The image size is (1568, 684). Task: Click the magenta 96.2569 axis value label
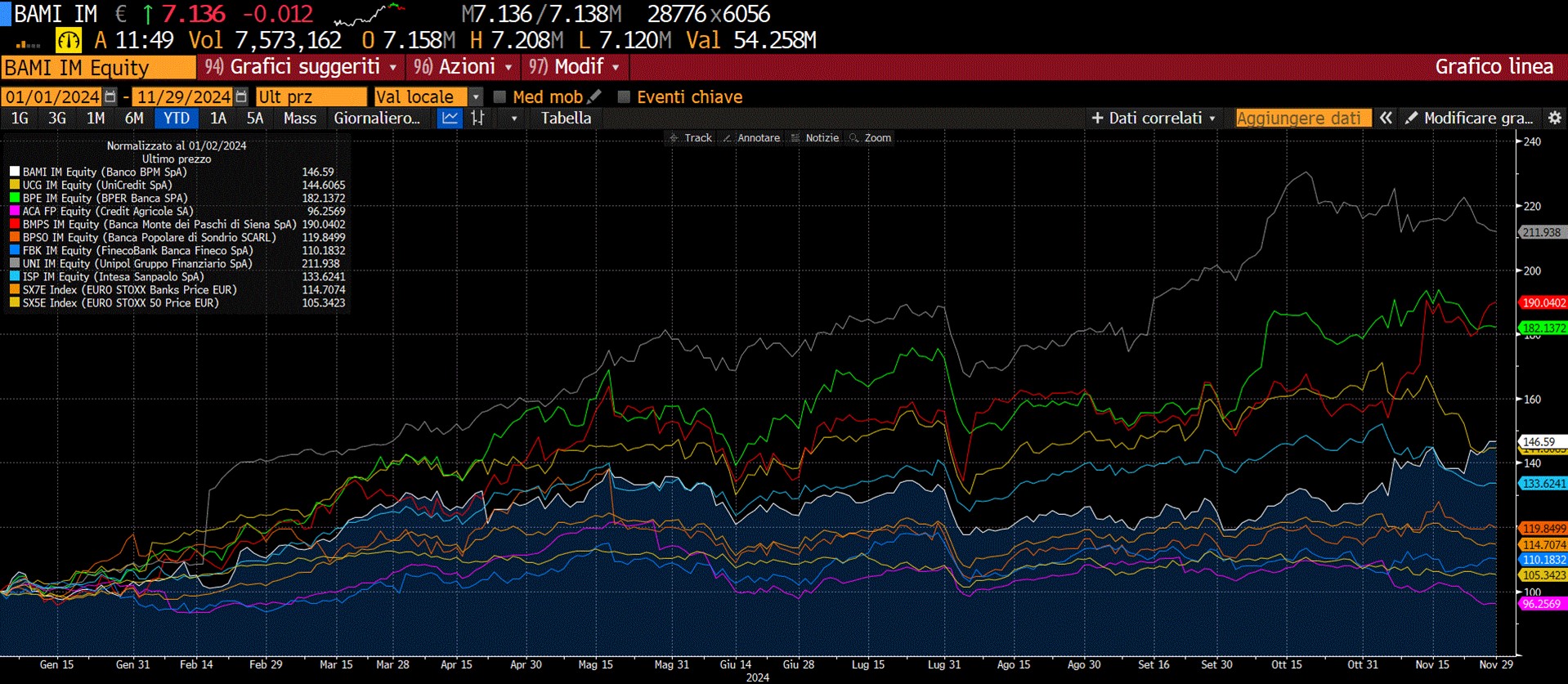click(x=1542, y=604)
